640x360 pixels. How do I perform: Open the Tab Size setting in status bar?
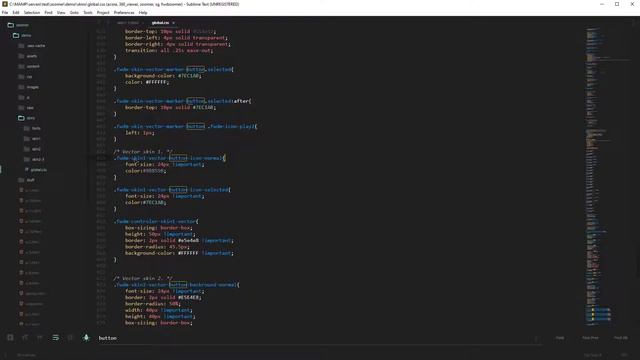(x=592, y=355)
